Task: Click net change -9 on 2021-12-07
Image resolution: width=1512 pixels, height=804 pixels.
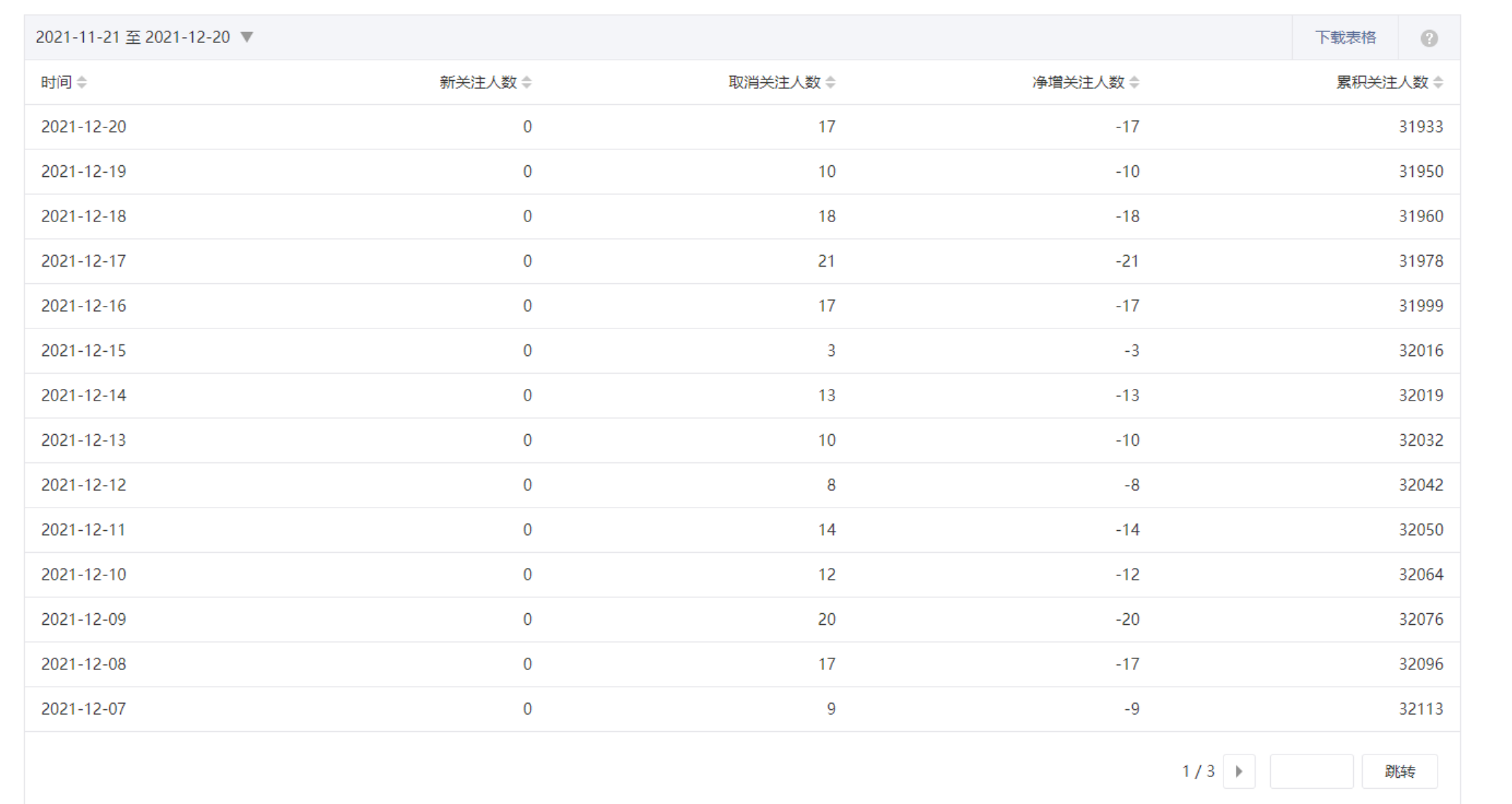Action: [x=1132, y=709]
